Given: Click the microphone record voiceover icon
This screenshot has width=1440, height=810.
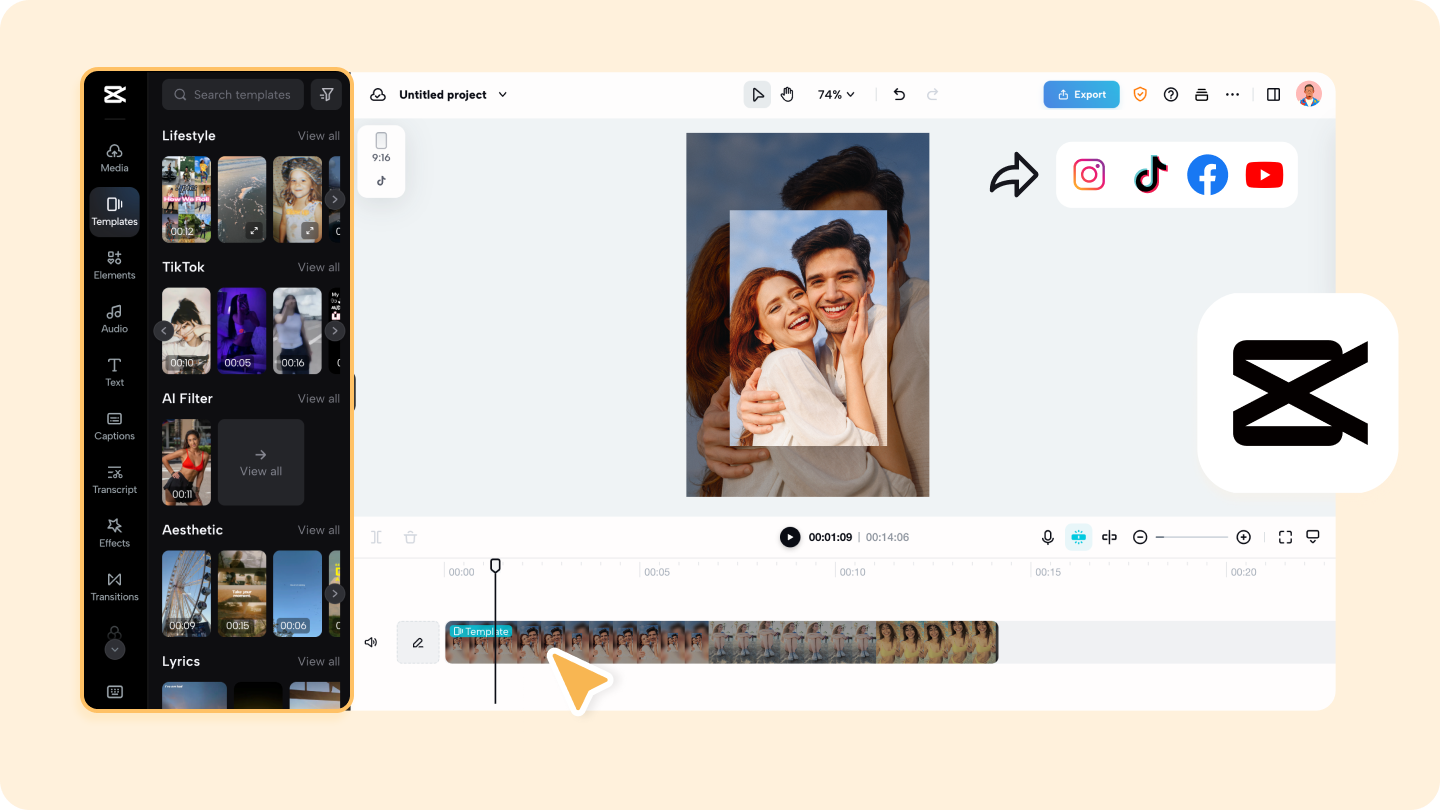Looking at the screenshot, I should (x=1048, y=537).
